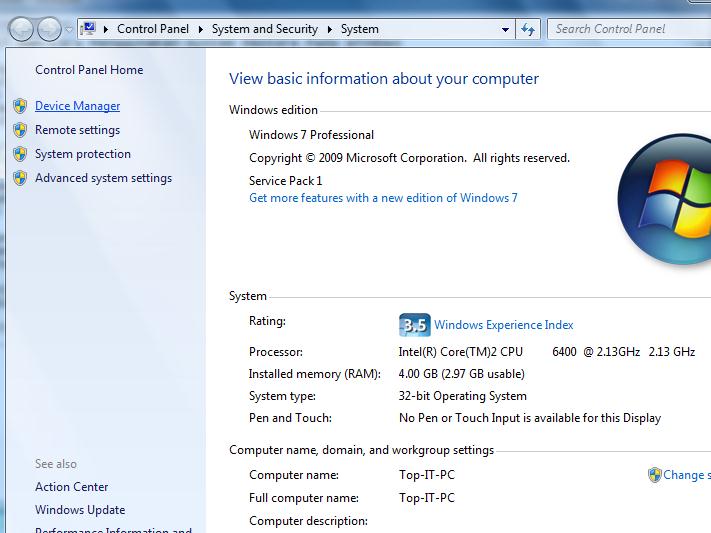Screen dimensions: 711x533
Task: Click the Forward navigation arrow button
Action: point(49,29)
